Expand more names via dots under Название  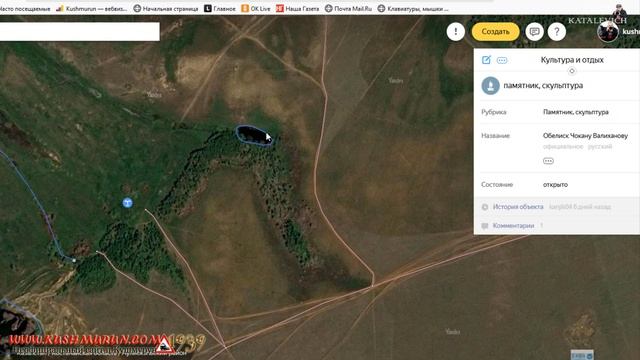pyautogui.click(x=548, y=161)
